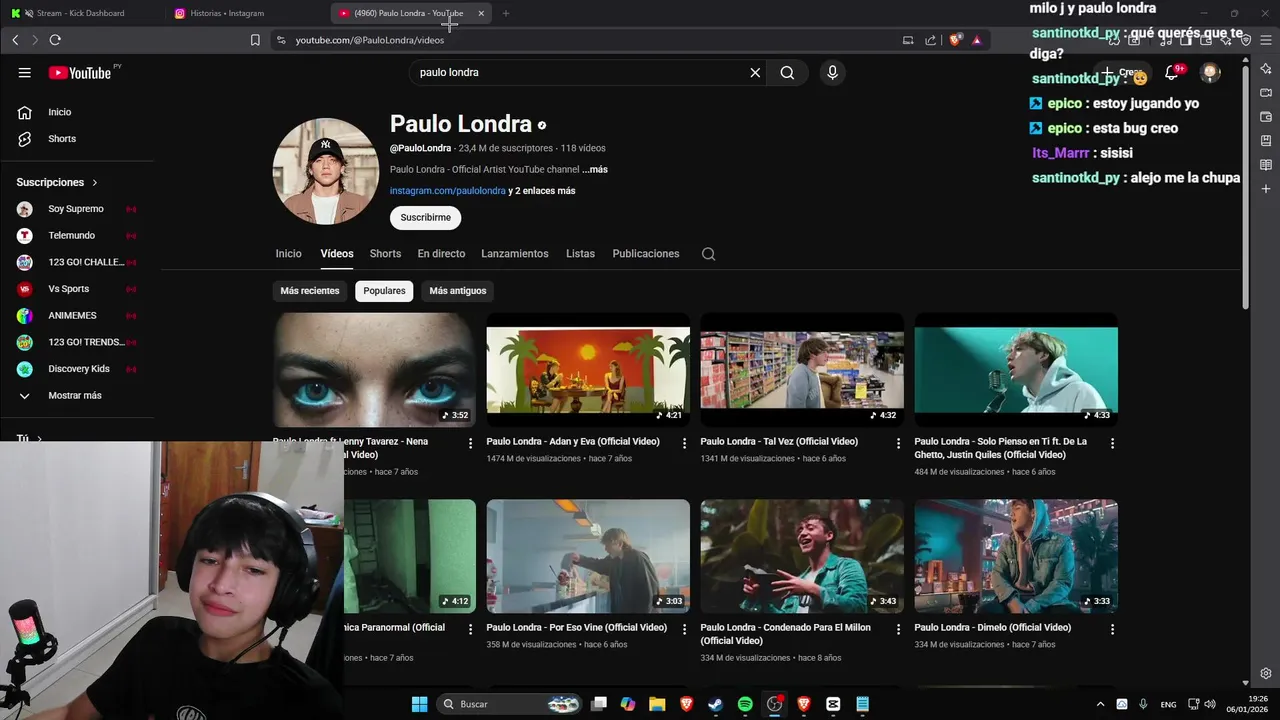Click the share icon in the address bar
1280x720 pixels.
point(931,40)
